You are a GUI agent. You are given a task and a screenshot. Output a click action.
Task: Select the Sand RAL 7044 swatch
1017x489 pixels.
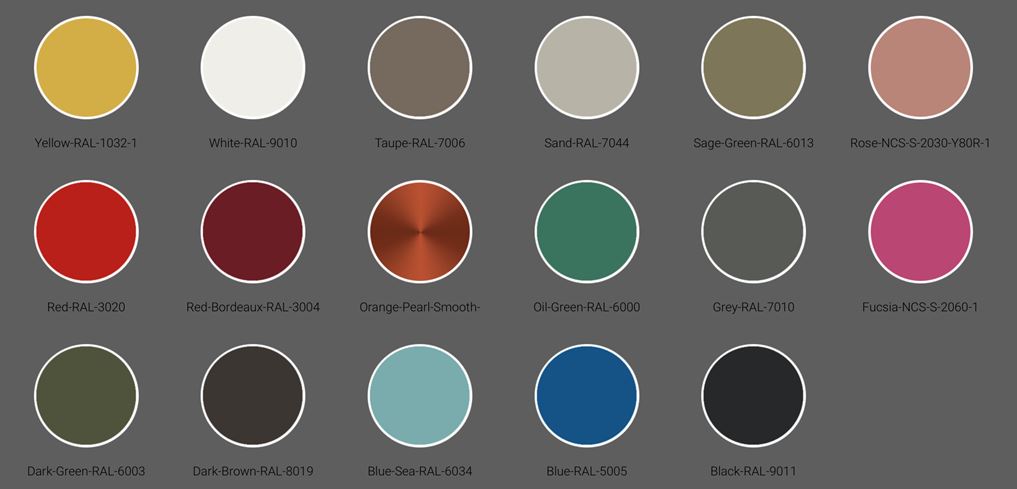pyautogui.click(x=587, y=68)
